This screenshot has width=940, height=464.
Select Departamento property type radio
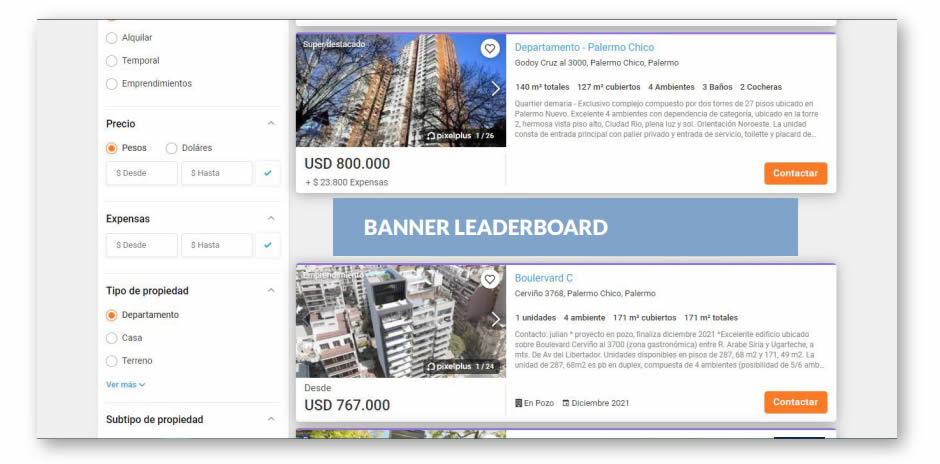[x=112, y=315]
